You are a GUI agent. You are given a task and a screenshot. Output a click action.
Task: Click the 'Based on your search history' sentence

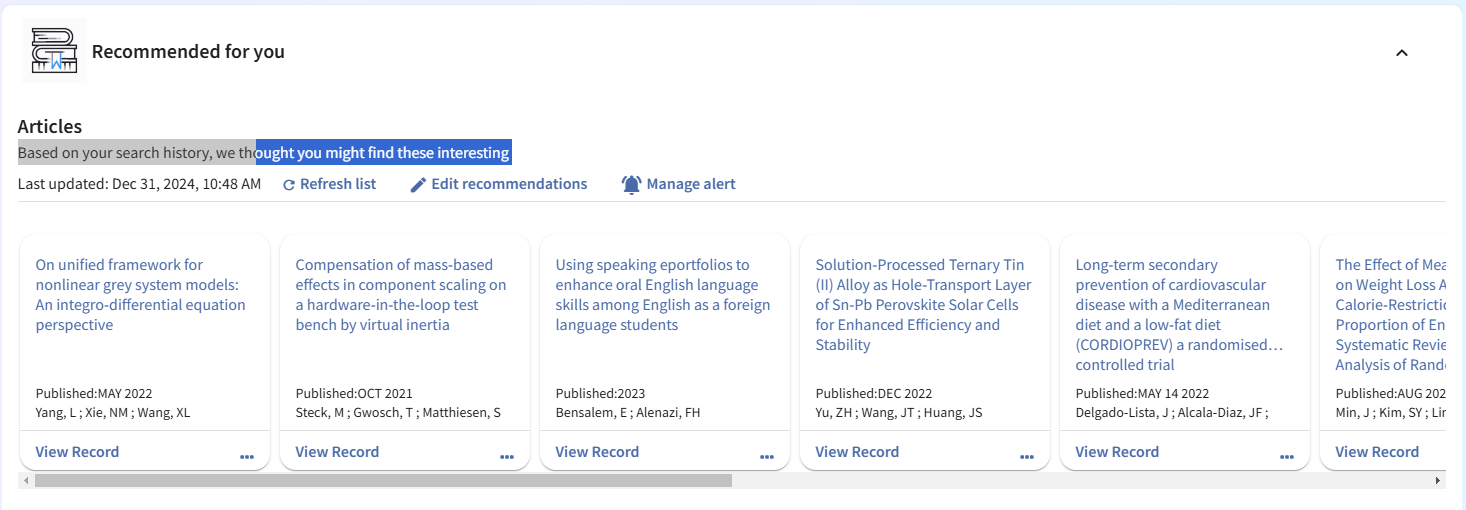click(264, 153)
